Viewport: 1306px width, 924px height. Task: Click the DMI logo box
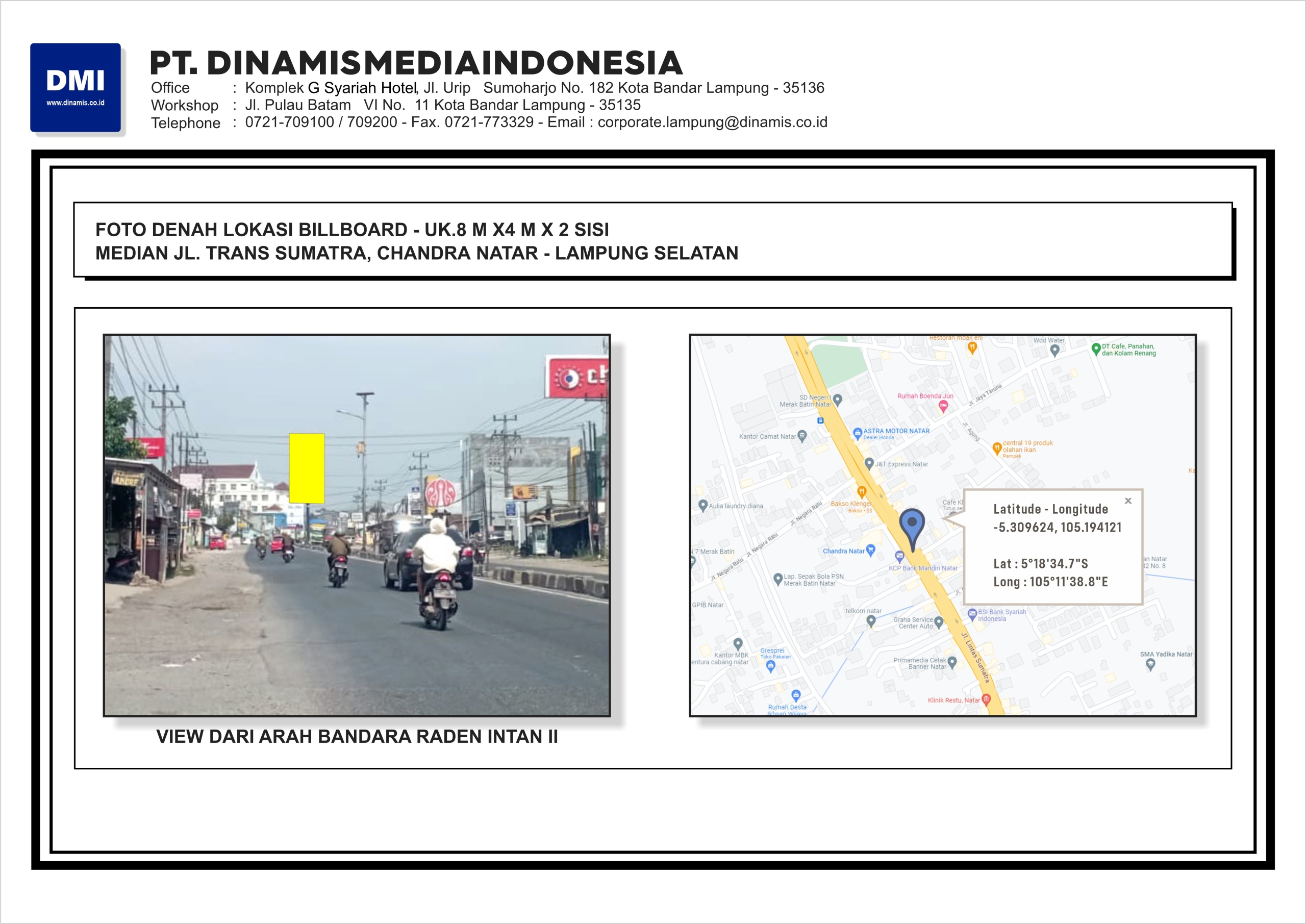point(76,87)
